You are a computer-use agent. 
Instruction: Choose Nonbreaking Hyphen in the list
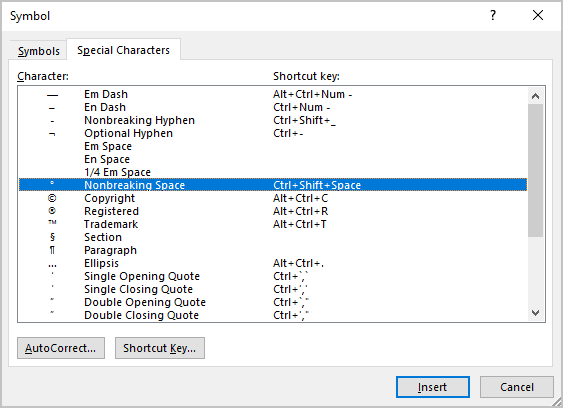273,120
